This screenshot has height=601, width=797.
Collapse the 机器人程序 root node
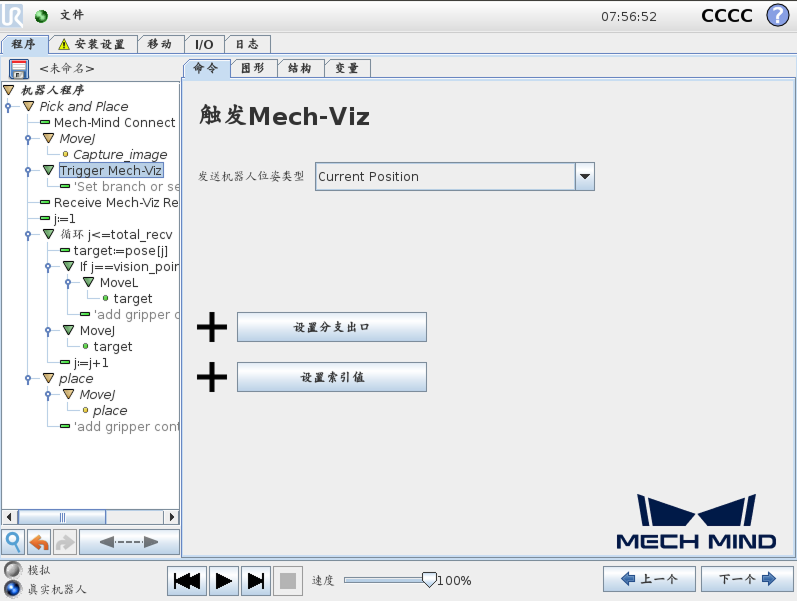pos(9,91)
